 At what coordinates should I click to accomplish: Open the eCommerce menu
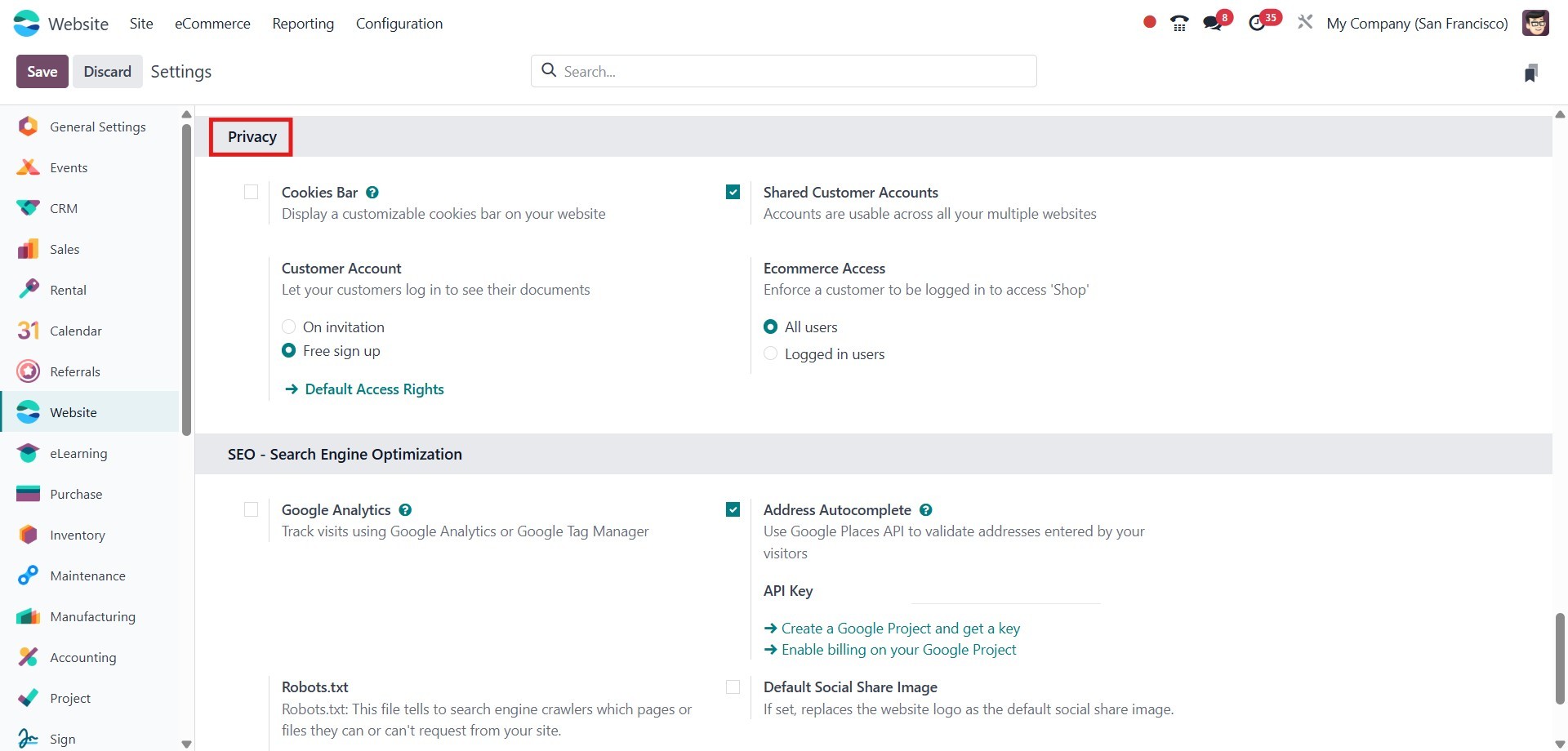[212, 24]
